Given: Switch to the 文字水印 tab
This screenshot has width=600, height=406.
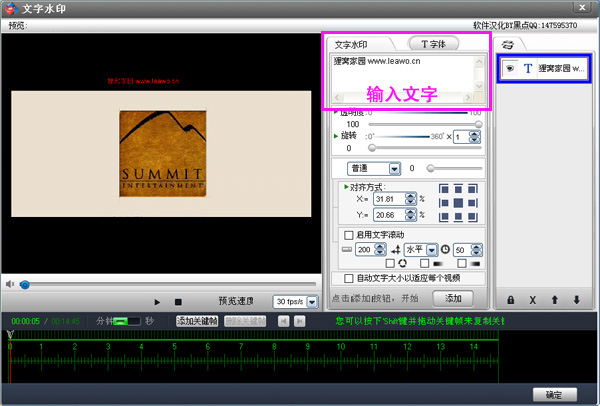Looking at the screenshot, I should (x=351, y=45).
